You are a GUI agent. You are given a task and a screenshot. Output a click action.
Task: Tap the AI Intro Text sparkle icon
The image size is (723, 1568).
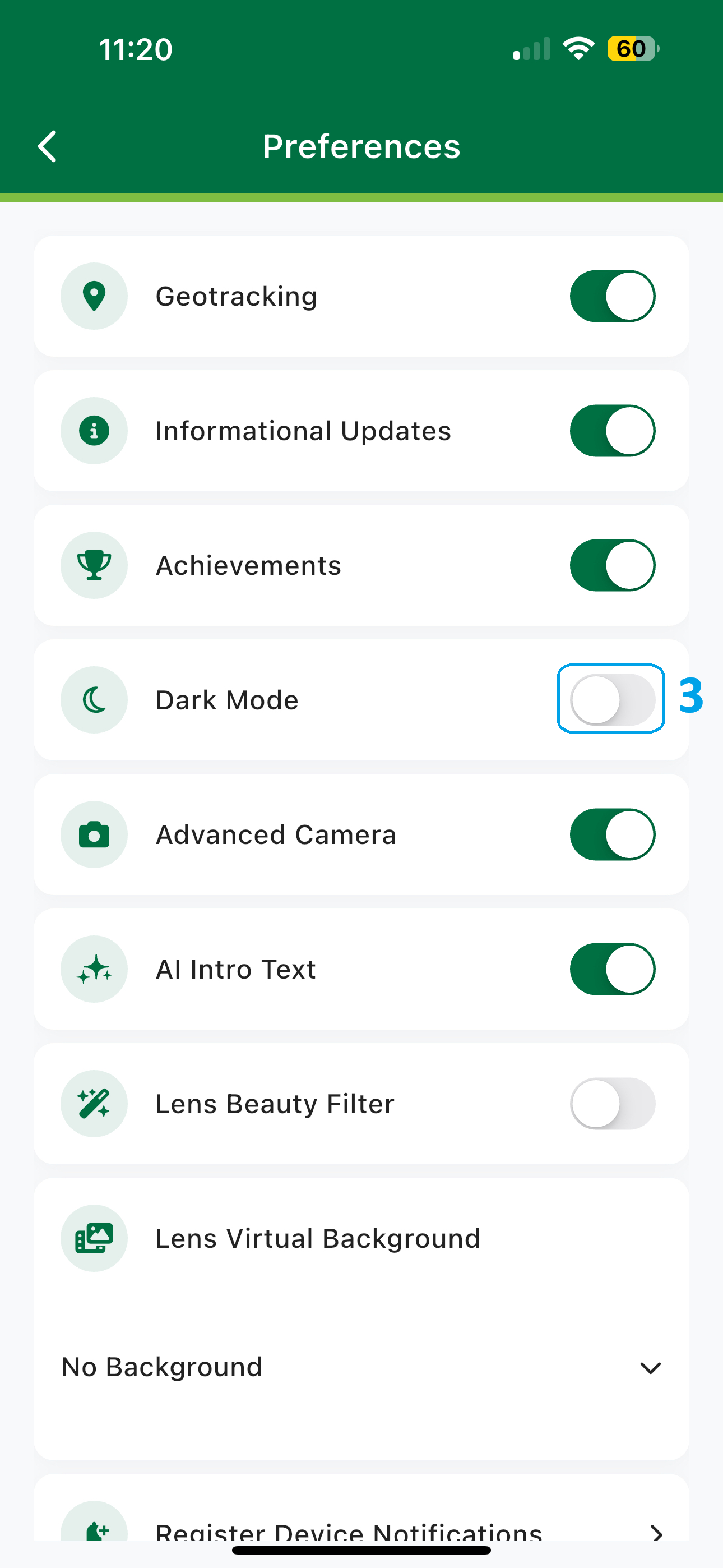pyautogui.click(x=94, y=969)
